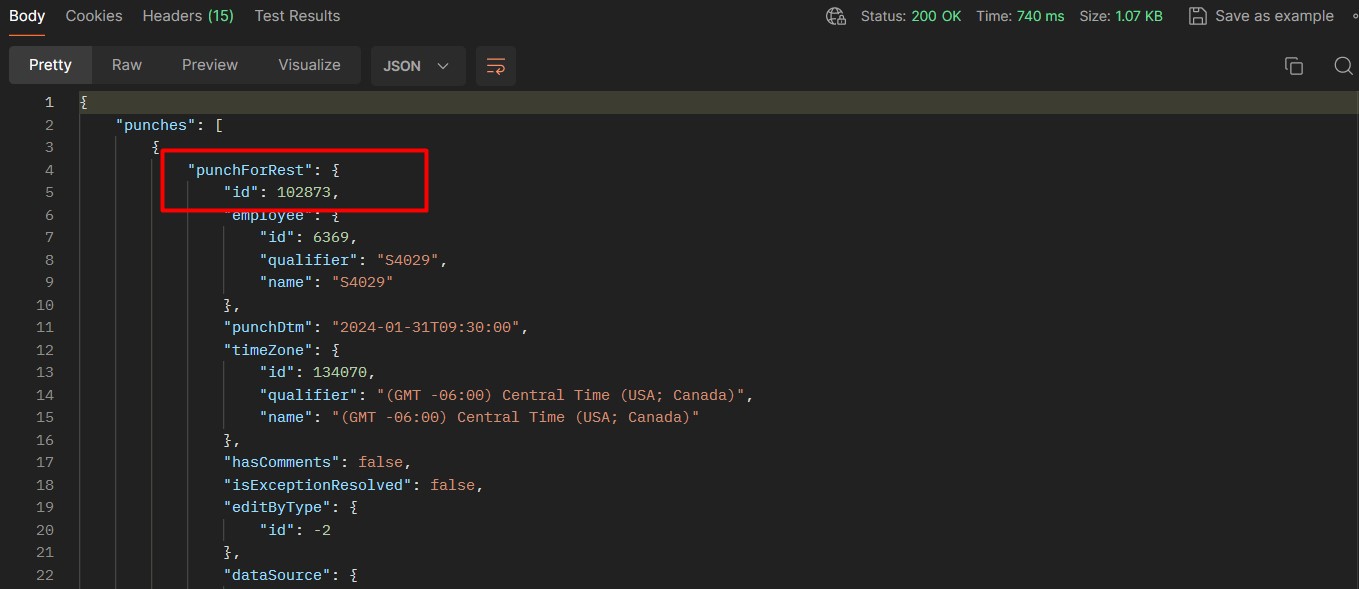Open the Body tab
This screenshot has width=1359, height=589.
point(27,16)
